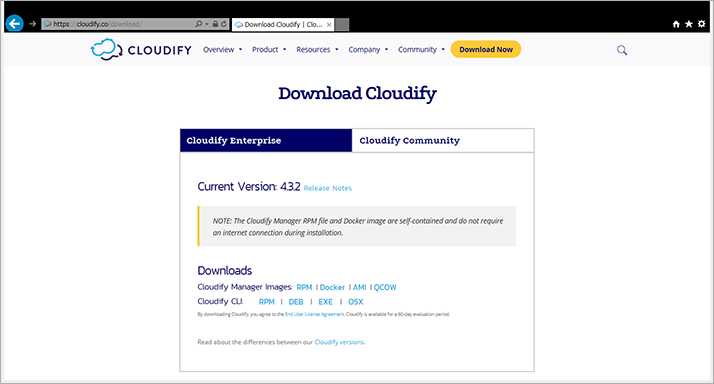The height and width of the screenshot is (384, 714).
Task: Open the AMI manager image link
Action: tap(359, 287)
